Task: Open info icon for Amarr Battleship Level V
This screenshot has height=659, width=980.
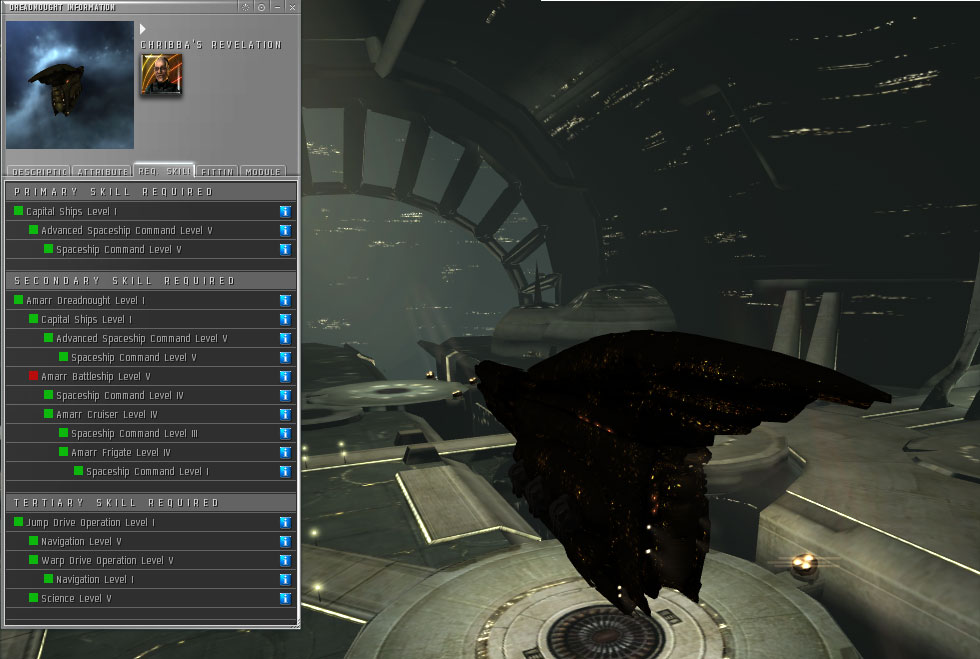Action: tap(285, 376)
